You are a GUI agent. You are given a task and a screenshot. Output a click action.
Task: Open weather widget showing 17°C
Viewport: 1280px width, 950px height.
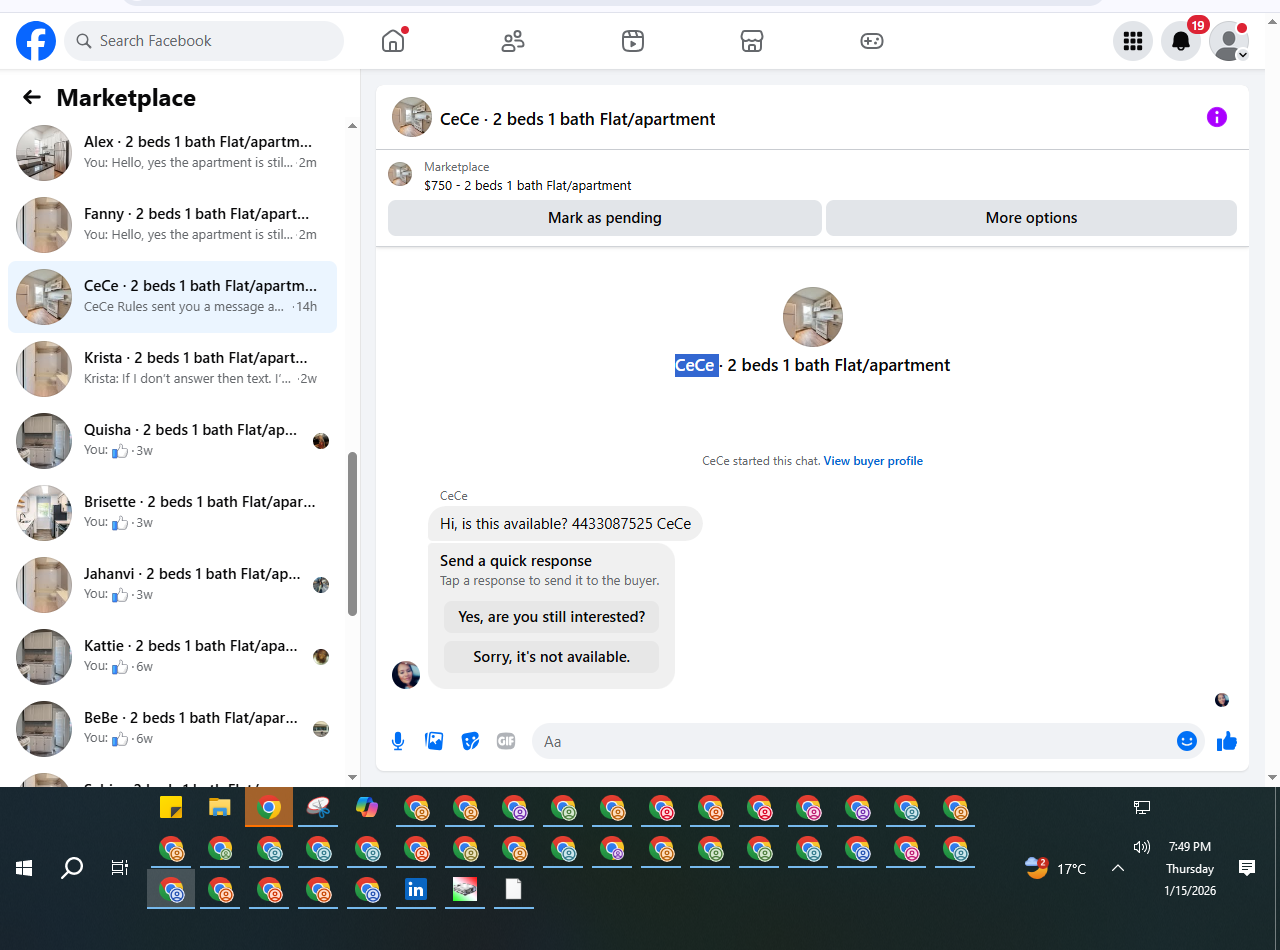1056,868
